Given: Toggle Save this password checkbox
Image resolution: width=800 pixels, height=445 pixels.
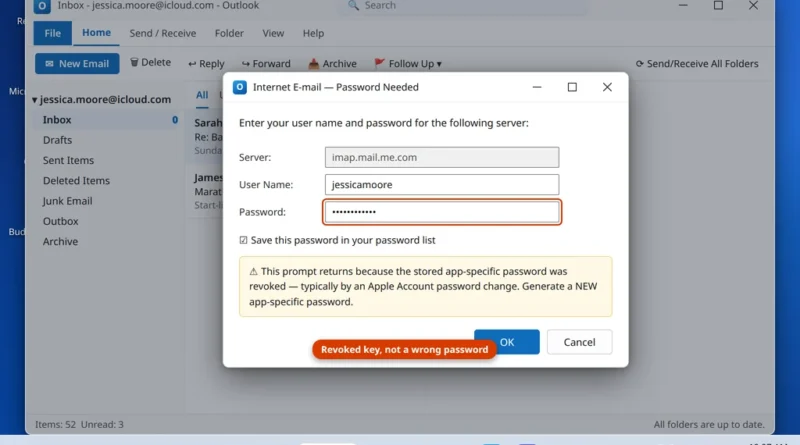Looking at the screenshot, I should coord(243,240).
